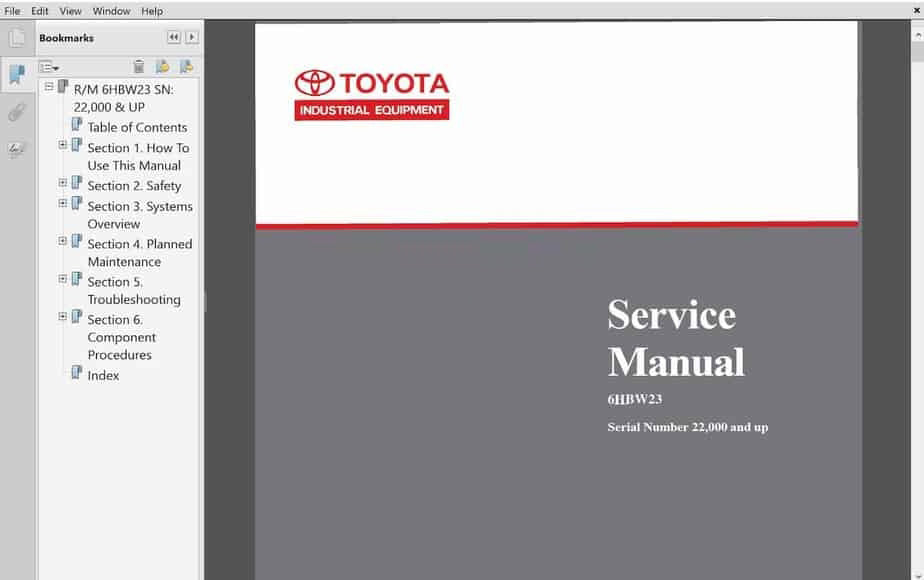Open the bookmark options dropdown menu
This screenshot has height=580, width=924.
click(x=49, y=67)
